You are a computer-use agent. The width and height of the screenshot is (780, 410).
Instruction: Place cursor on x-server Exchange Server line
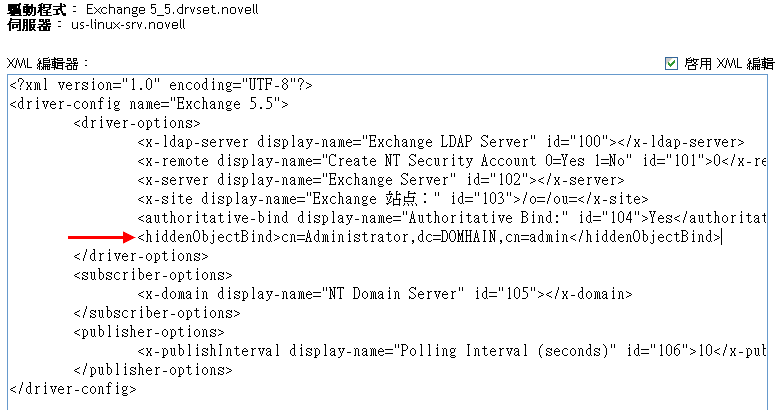click(380, 180)
